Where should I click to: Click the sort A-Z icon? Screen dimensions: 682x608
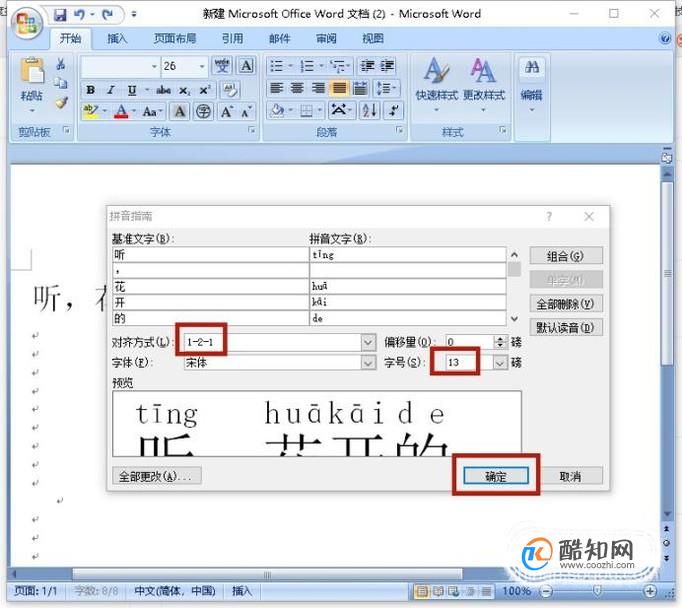369,110
